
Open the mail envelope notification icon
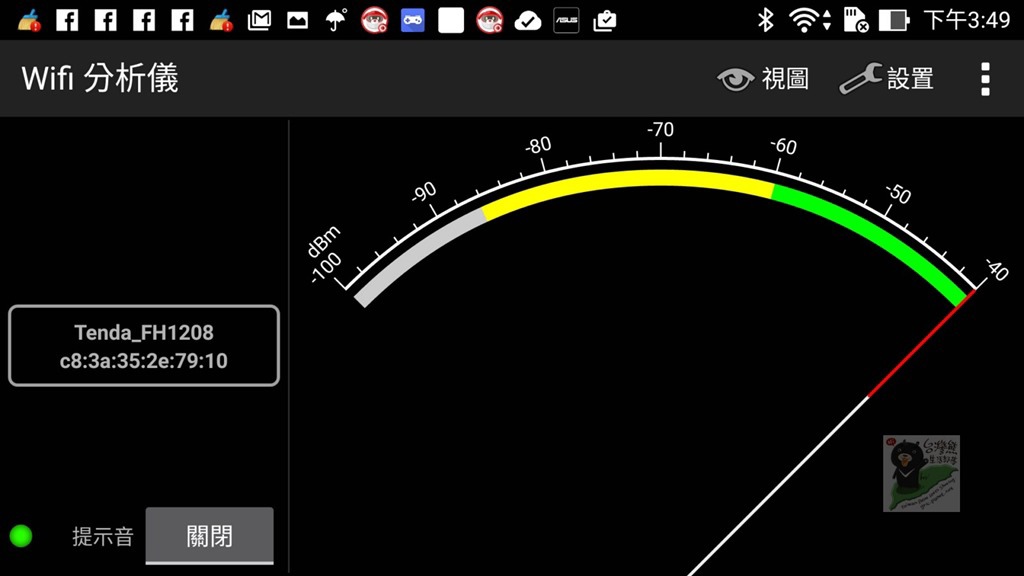[259, 20]
